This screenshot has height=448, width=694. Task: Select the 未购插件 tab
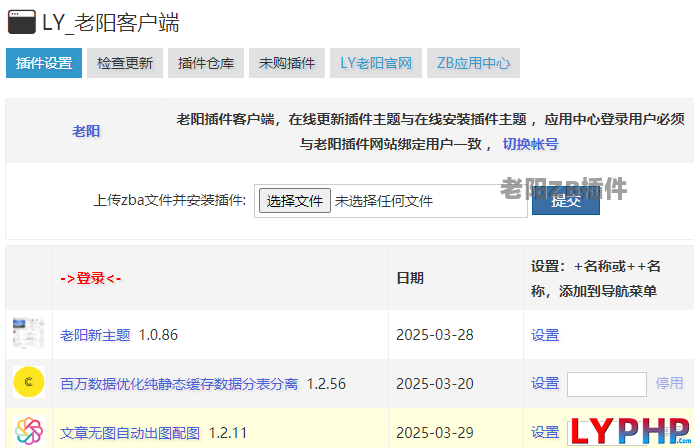(x=286, y=63)
